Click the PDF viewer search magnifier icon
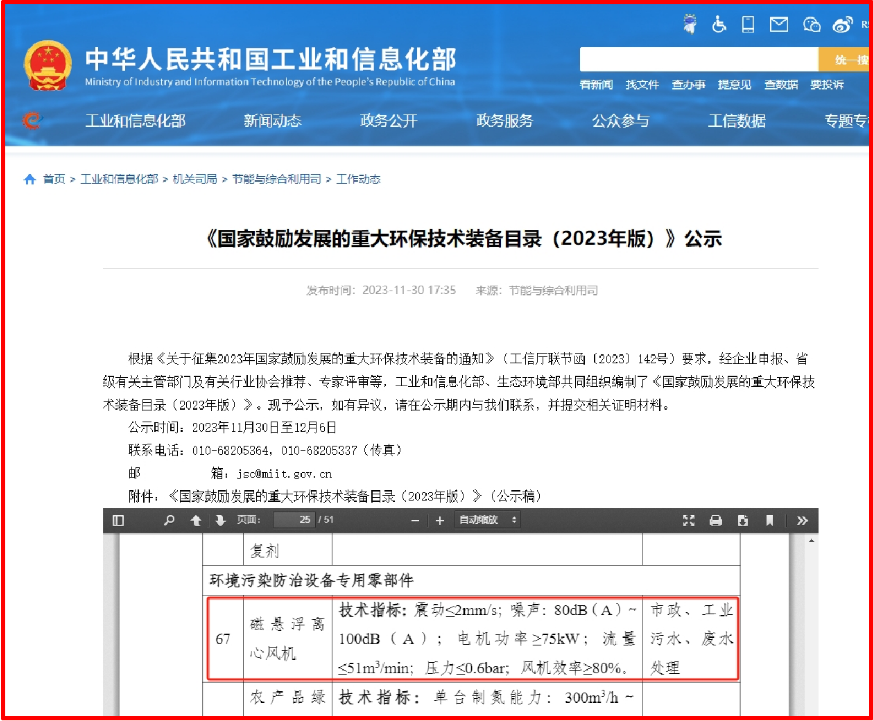Screen dimensions: 873x721 169,520
